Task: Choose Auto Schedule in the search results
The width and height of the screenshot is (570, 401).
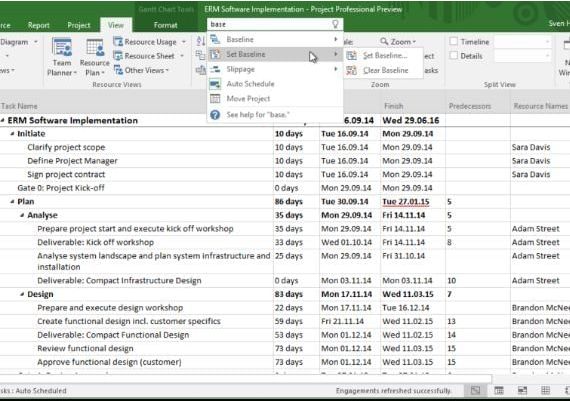Action: pos(275,84)
